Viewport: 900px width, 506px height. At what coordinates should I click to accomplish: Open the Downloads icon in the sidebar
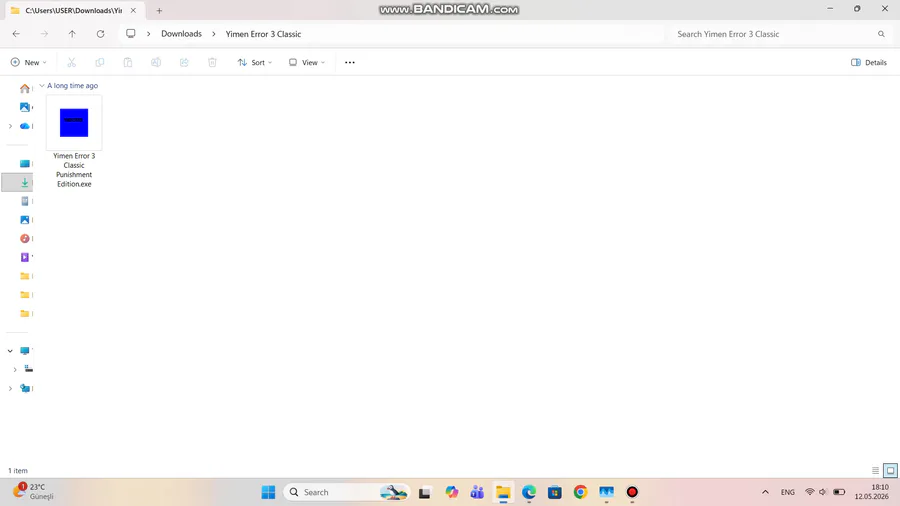pyautogui.click(x=25, y=182)
